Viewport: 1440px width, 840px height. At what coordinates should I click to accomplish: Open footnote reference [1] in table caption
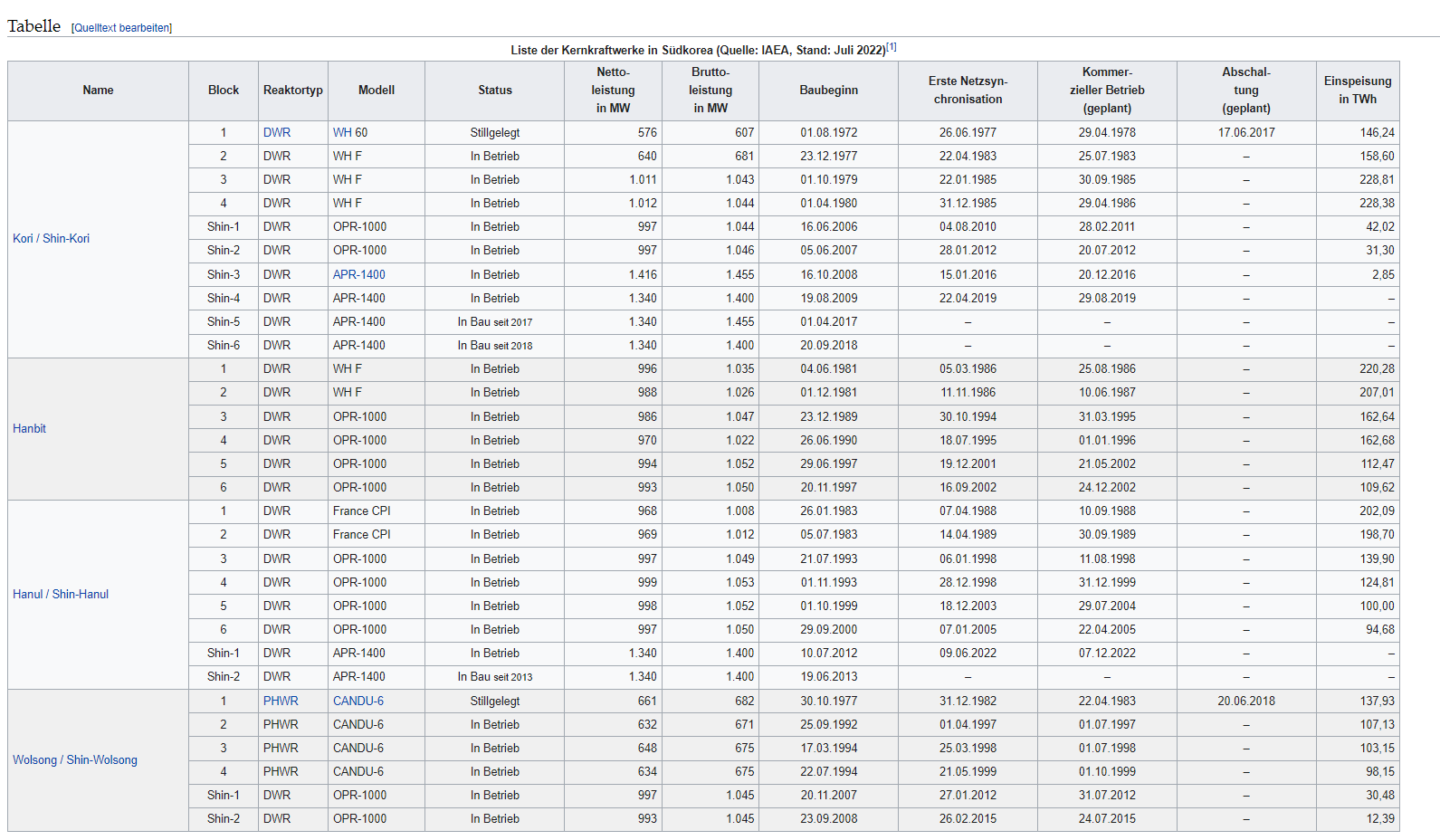click(x=892, y=47)
